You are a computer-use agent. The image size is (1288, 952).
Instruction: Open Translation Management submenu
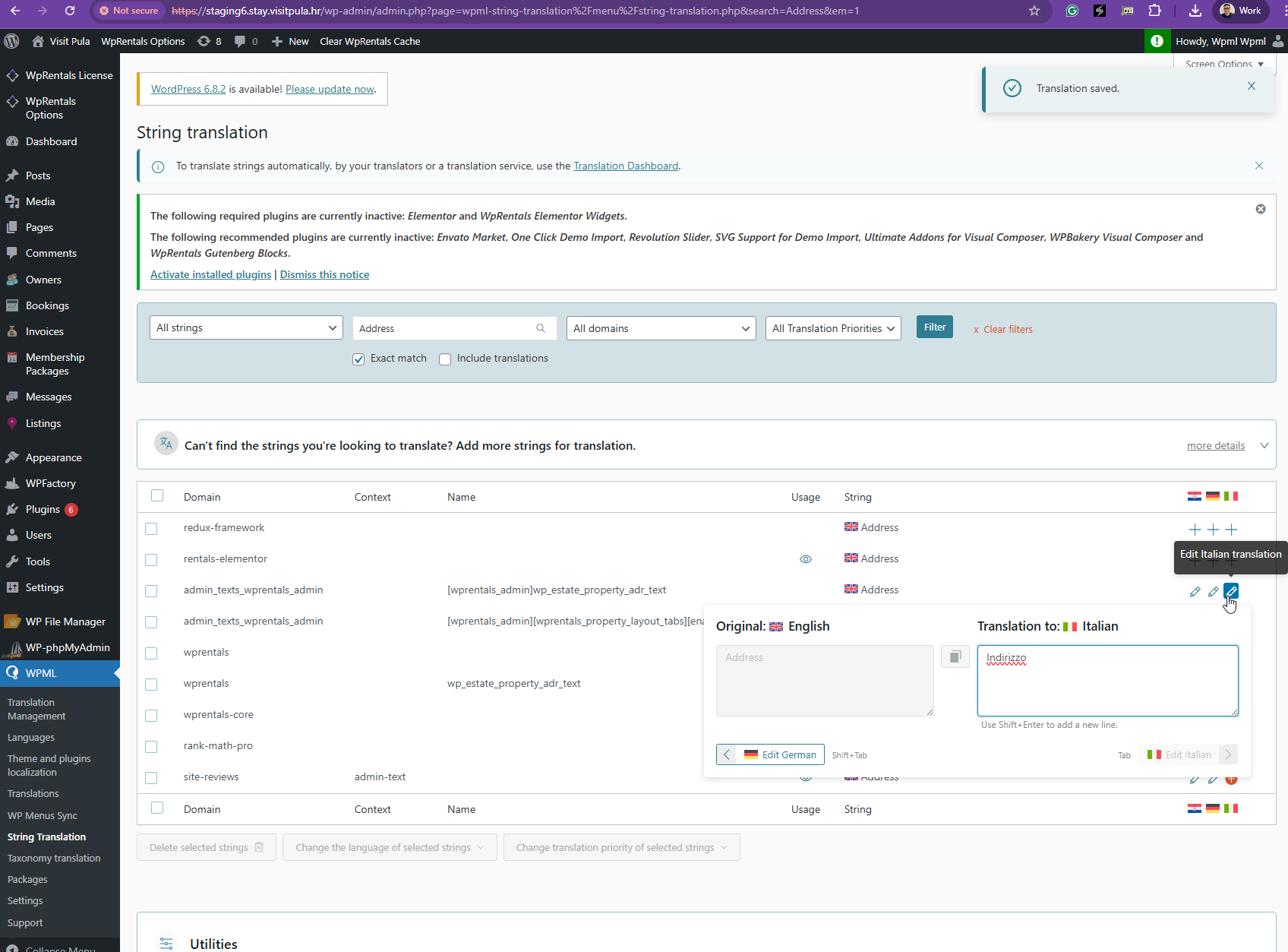tap(36, 709)
